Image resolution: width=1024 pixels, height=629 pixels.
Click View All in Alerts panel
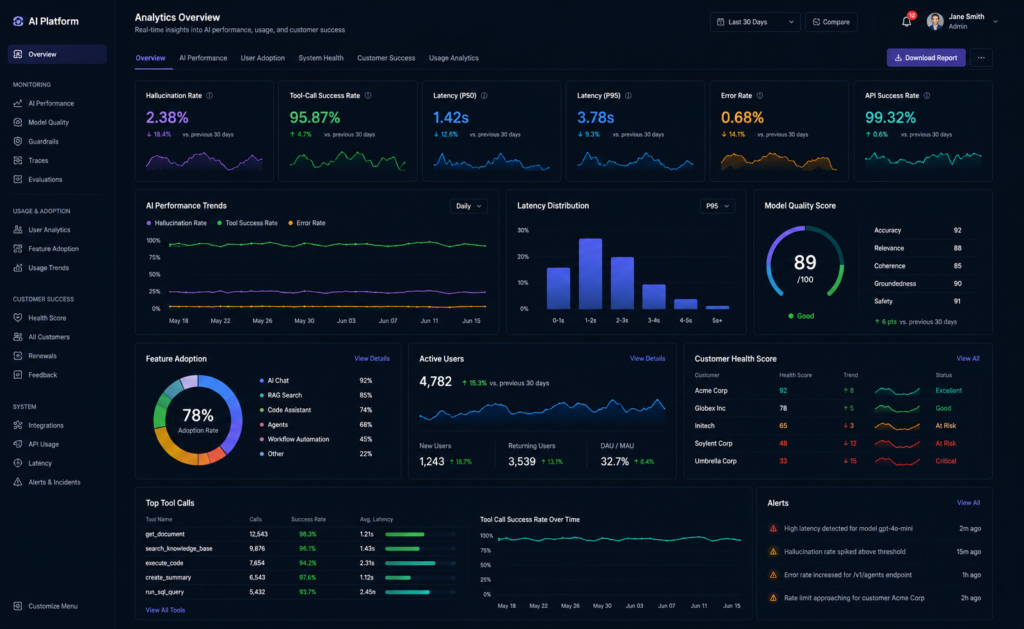pos(968,503)
